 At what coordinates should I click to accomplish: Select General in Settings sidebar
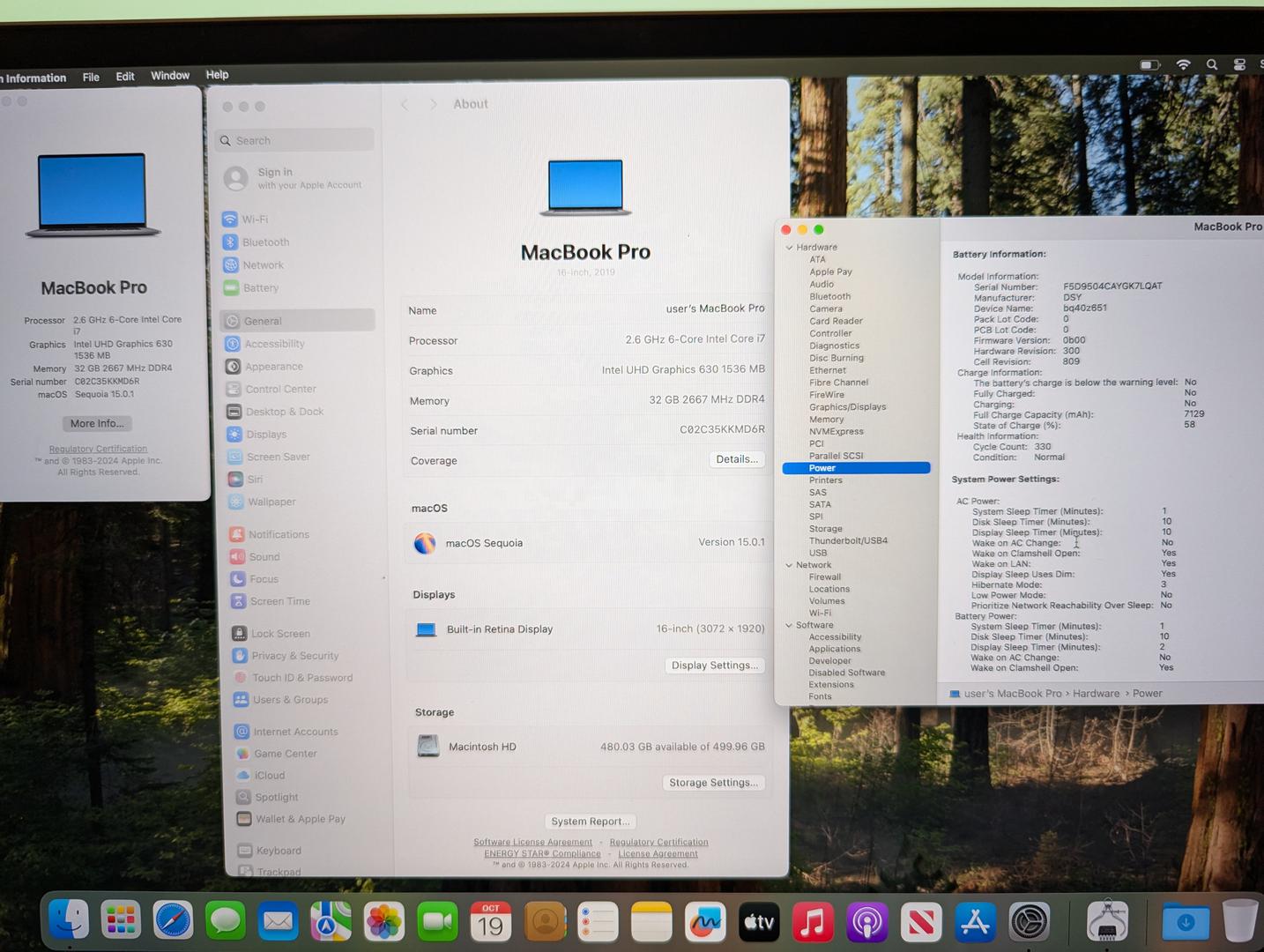tap(297, 321)
